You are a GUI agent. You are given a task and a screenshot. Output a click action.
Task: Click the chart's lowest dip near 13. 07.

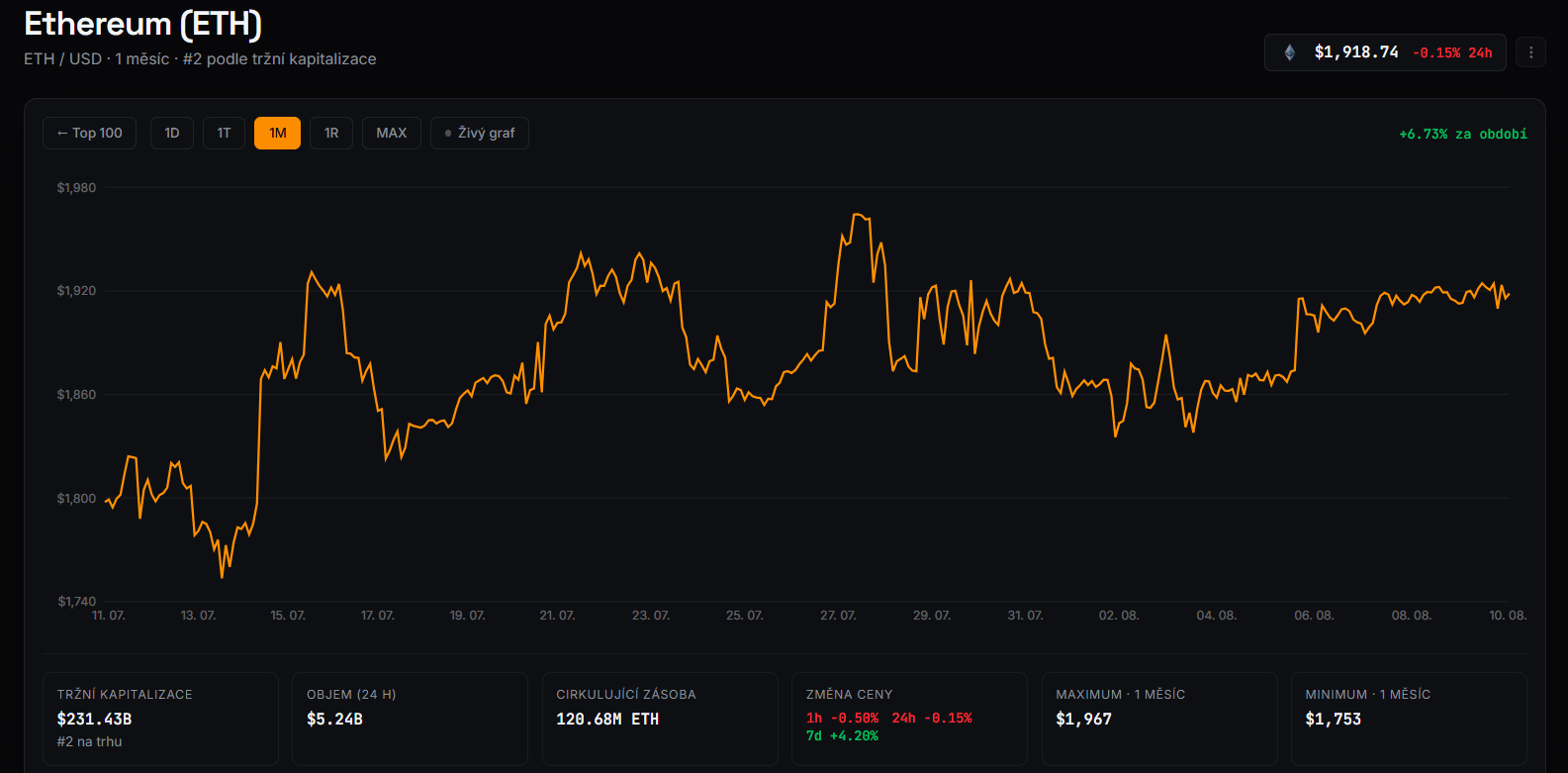tap(222, 577)
